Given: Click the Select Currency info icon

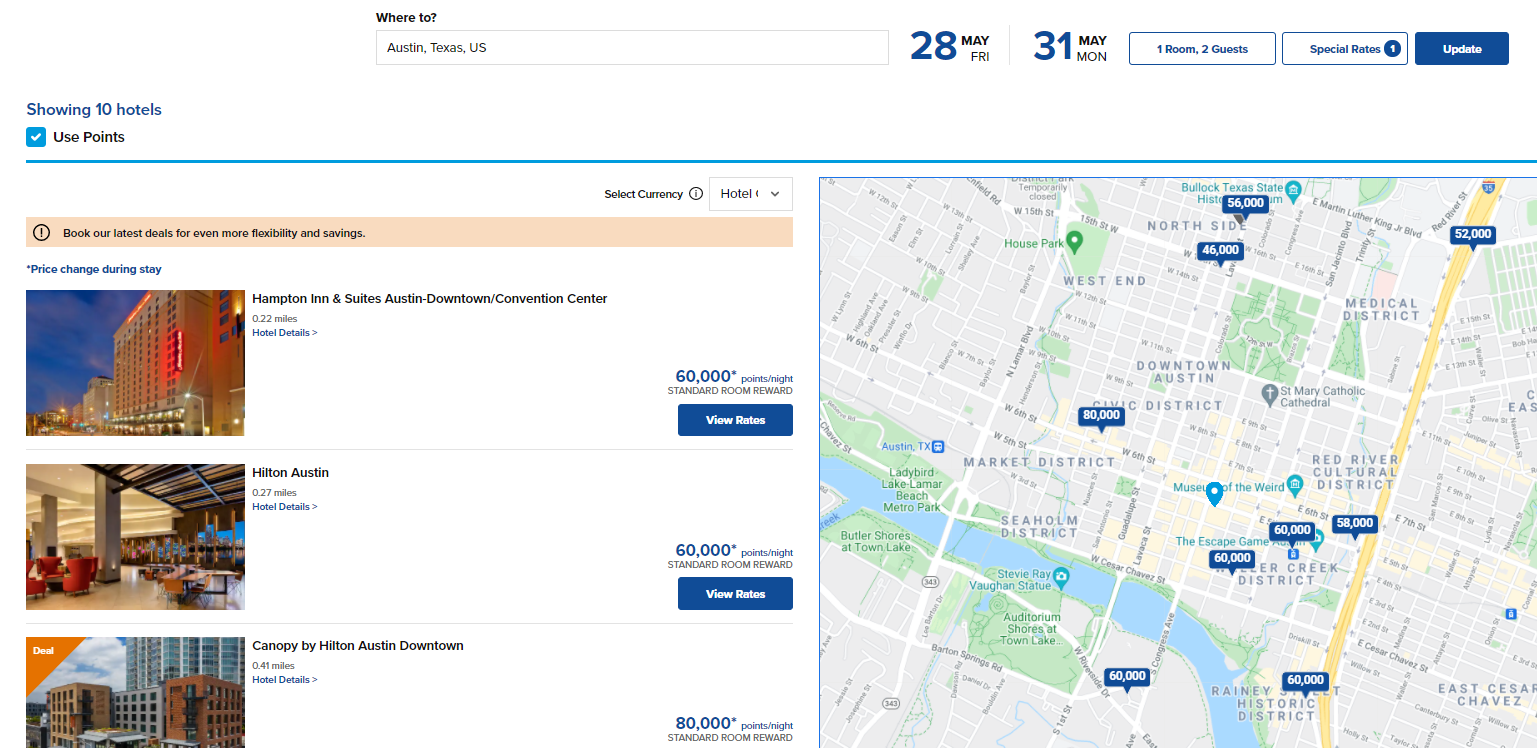Looking at the screenshot, I should [x=696, y=194].
